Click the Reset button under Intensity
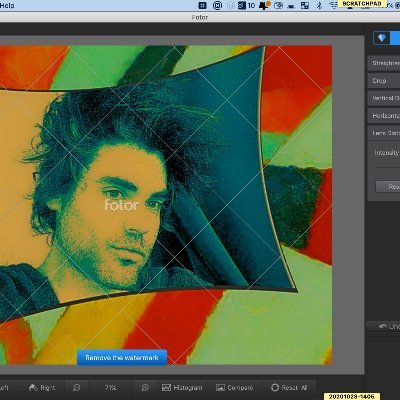Image resolution: width=400 pixels, height=400 pixels. click(x=388, y=187)
